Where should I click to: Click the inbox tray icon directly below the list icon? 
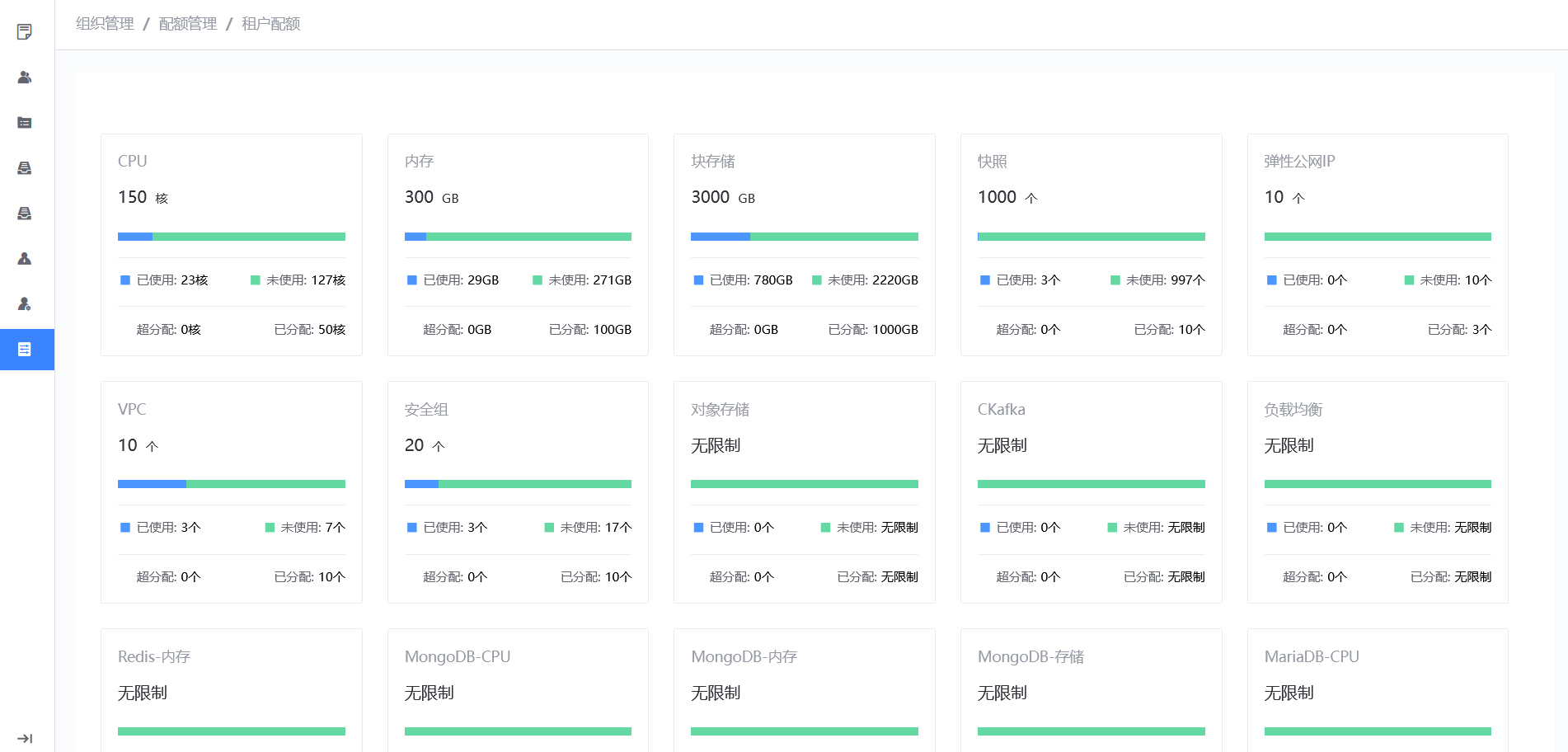click(x=25, y=168)
